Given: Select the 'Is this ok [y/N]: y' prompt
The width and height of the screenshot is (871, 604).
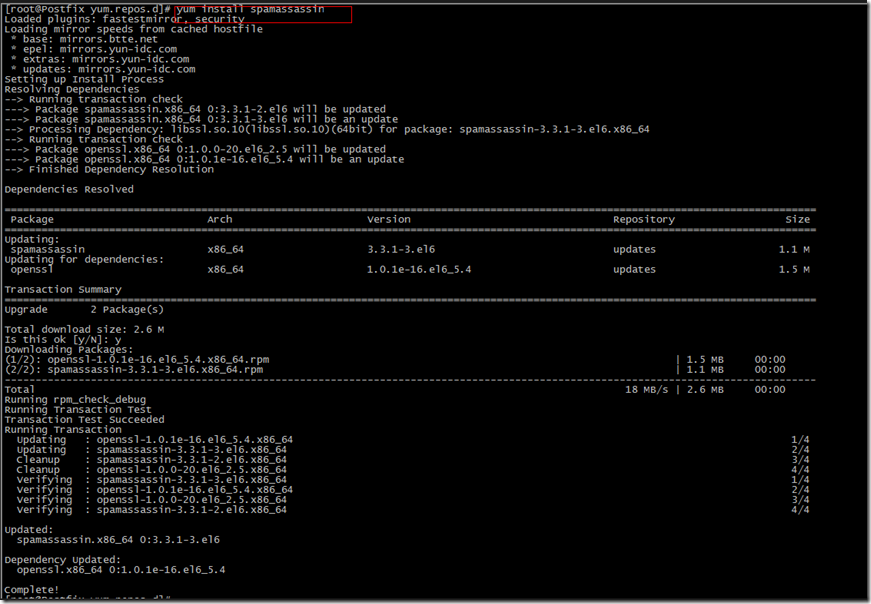Looking at the screenshot, I should 63,339.
